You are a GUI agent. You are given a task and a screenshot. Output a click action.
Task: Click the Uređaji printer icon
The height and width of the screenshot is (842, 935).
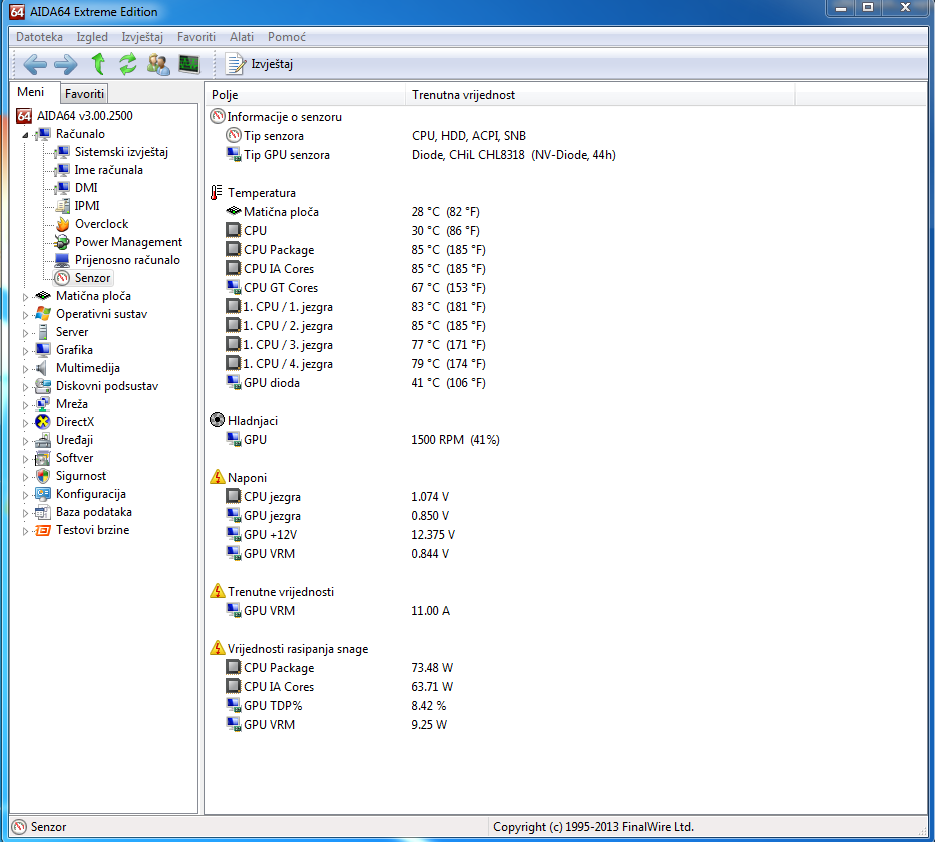point(42,440)
